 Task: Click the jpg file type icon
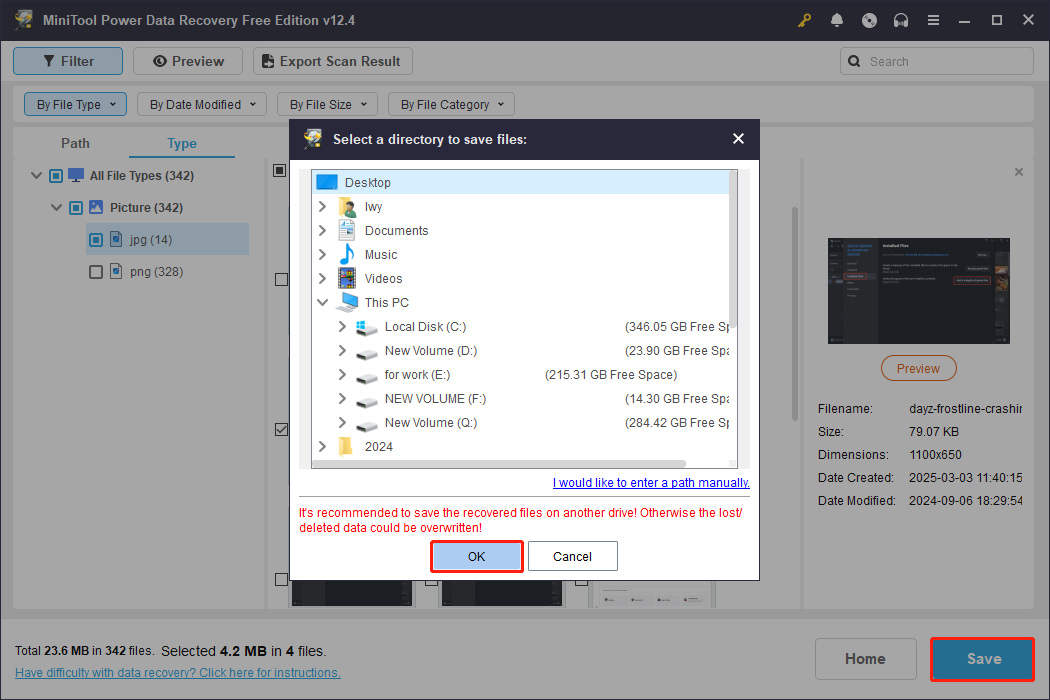click(116, 239)
